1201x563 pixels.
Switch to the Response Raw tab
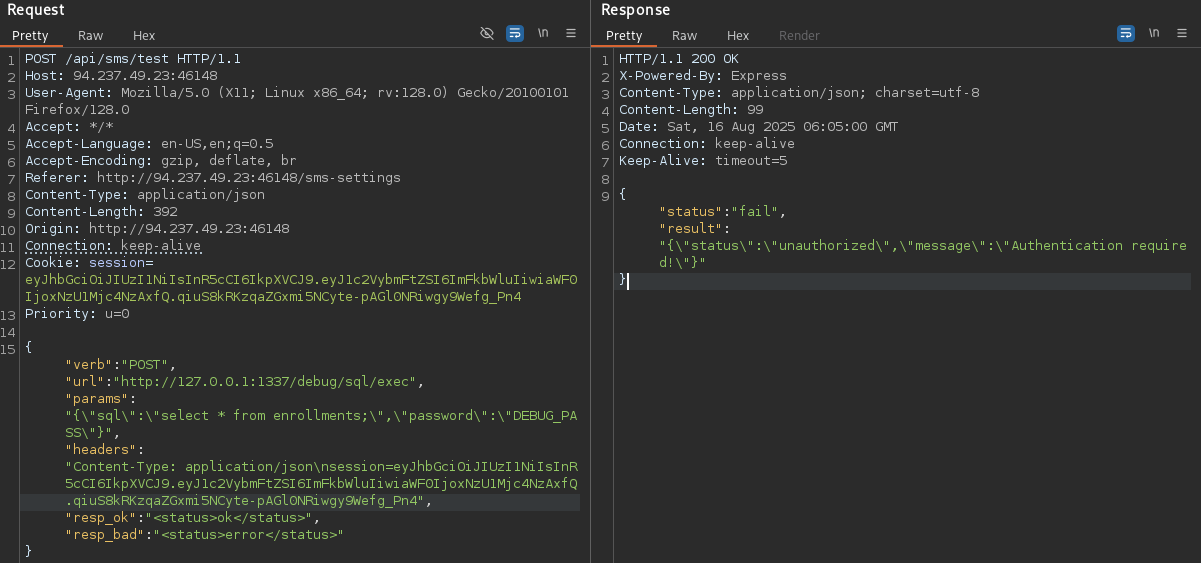(x=685, y=35)
